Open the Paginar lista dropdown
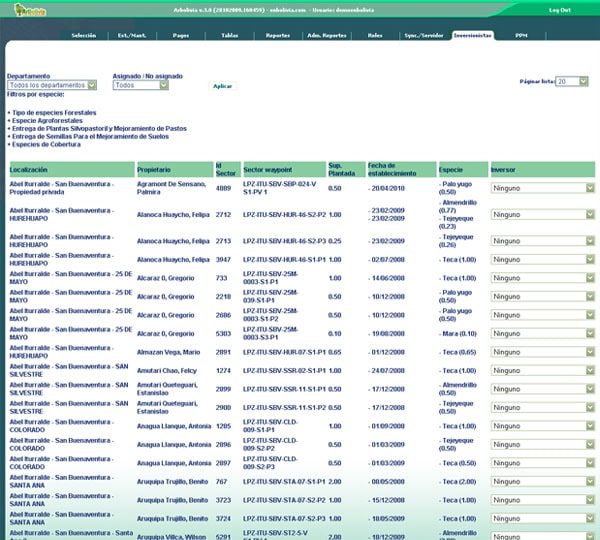This screenshot has width=600, height=540. point(572,81)
